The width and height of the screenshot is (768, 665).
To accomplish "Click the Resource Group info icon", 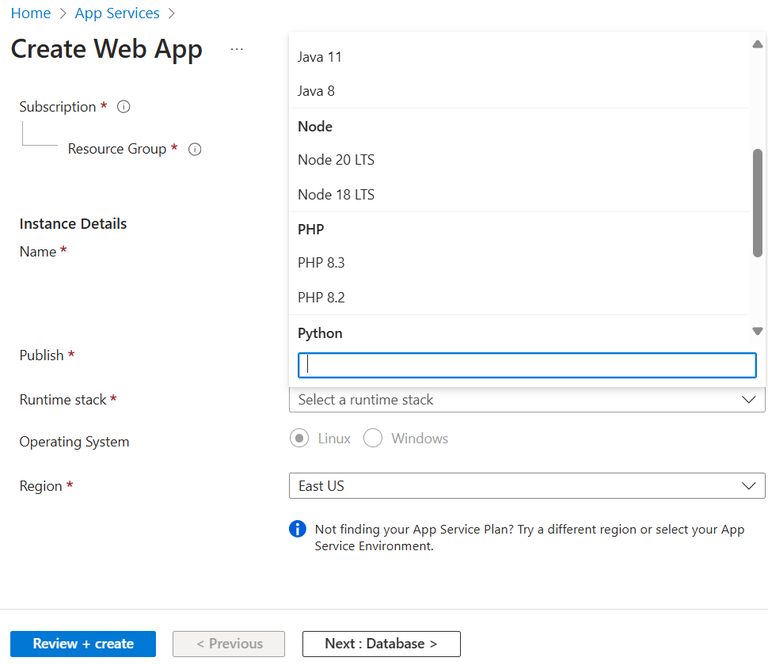I will [x=195, y=149].
